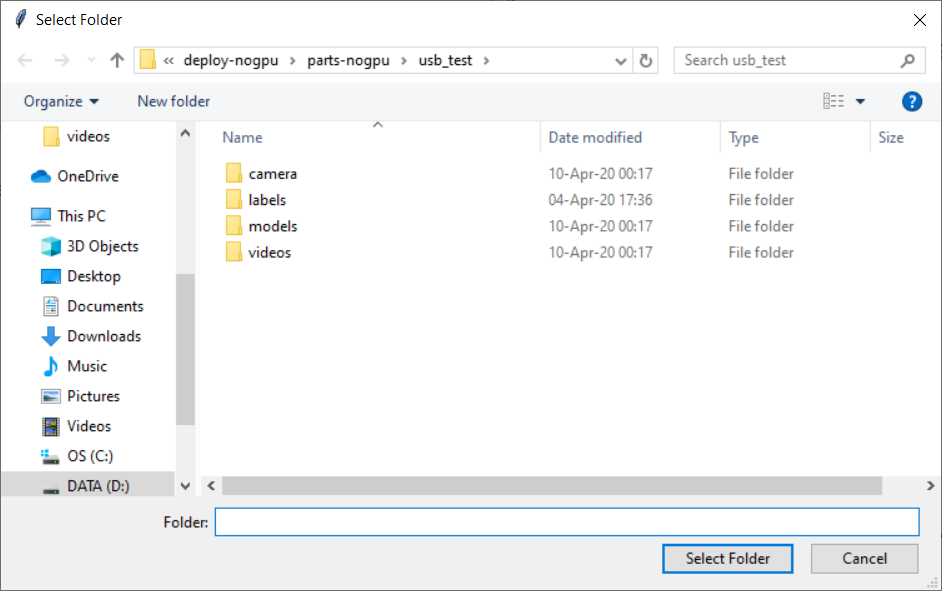
Task: Click the camera folder icon
Action: pos(234,173)
